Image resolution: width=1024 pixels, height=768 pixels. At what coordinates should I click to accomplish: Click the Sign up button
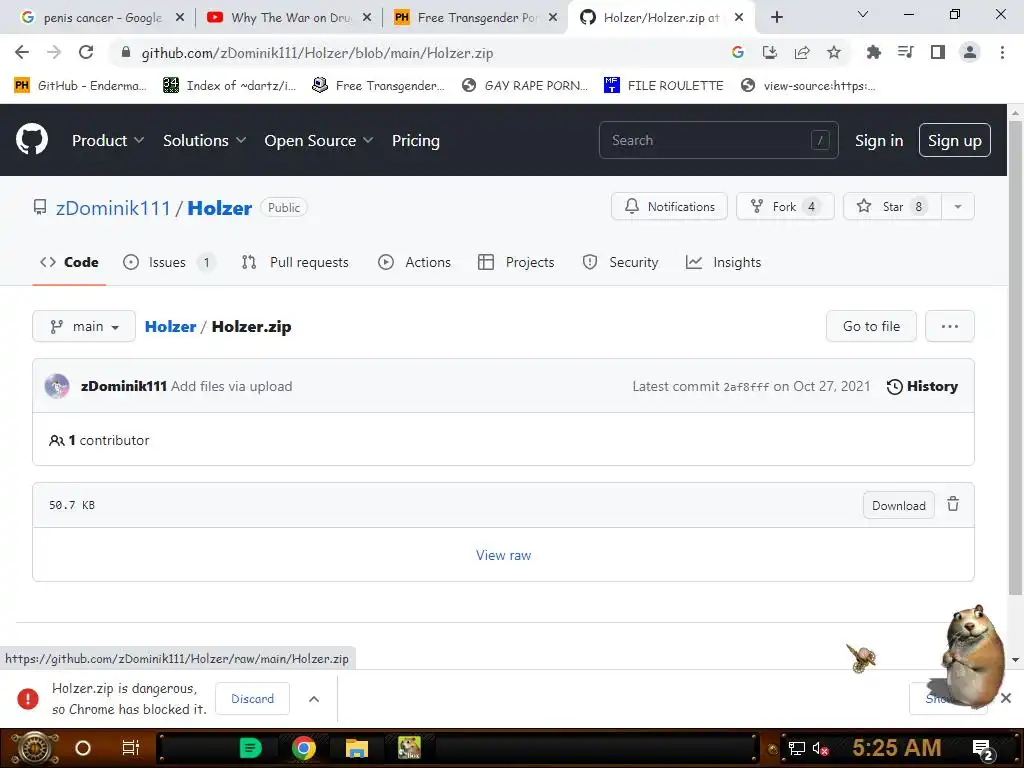(955, 140)
